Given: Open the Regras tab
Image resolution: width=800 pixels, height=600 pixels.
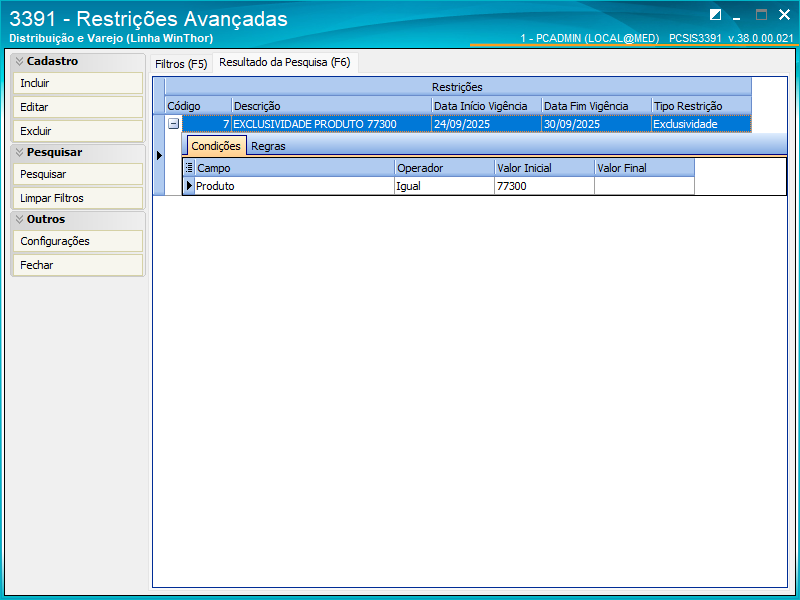Looking at the screenshot, I should coord(268,146).
